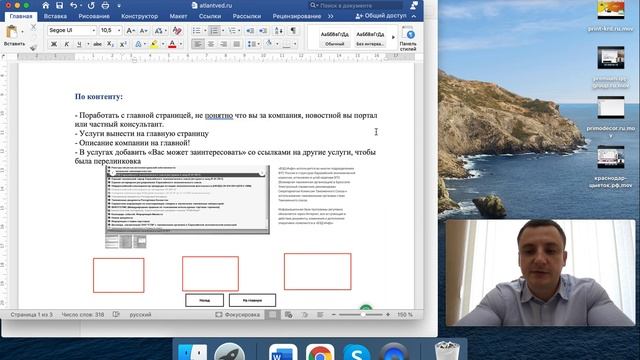Click the Format Painter brush icon

[x=33, y=48]
